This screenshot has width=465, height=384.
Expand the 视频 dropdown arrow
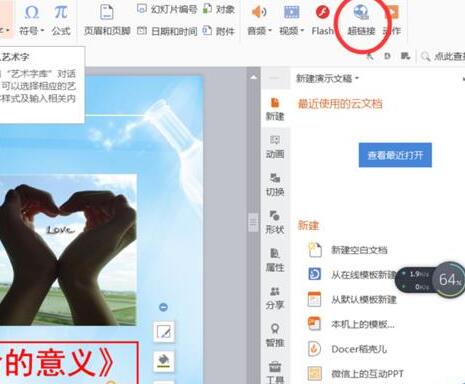302,31
